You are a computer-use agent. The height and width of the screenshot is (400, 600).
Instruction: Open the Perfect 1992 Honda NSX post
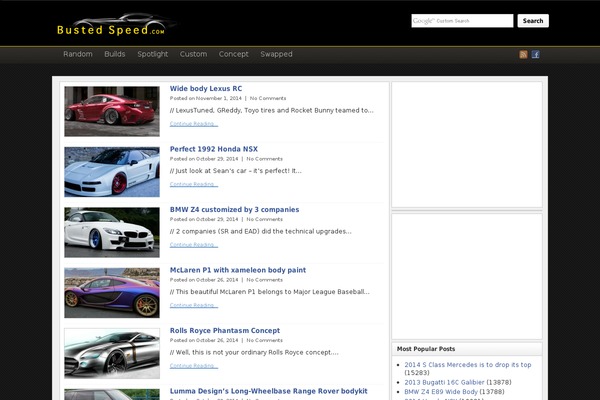[214, 149]
